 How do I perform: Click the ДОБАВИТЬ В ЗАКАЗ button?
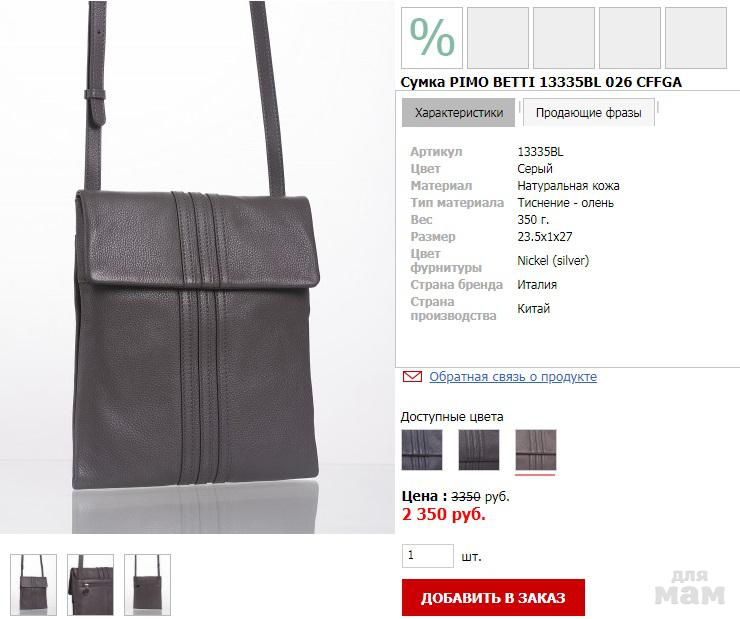point(493,597)
